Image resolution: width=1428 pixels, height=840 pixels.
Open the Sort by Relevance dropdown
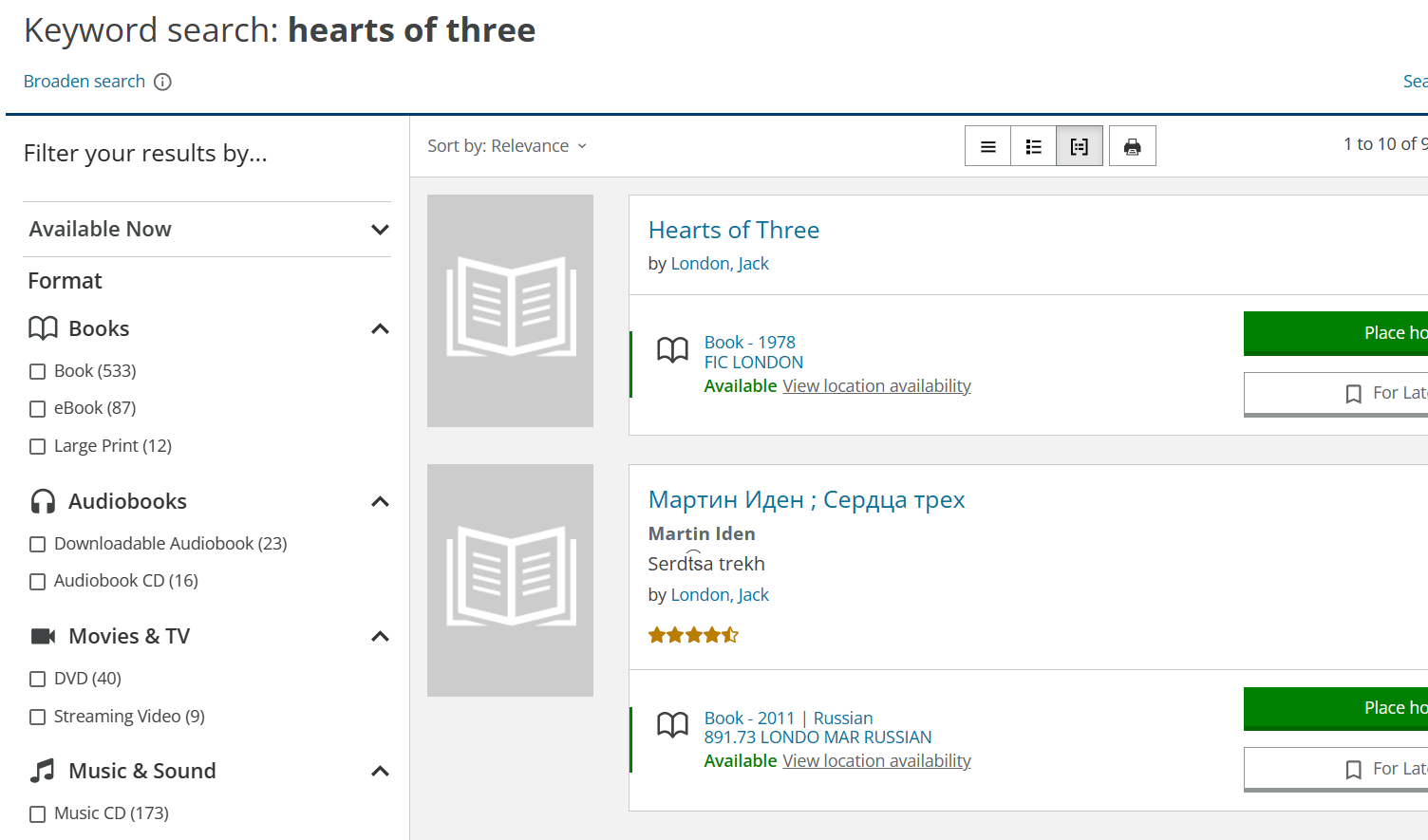[507, 146]
